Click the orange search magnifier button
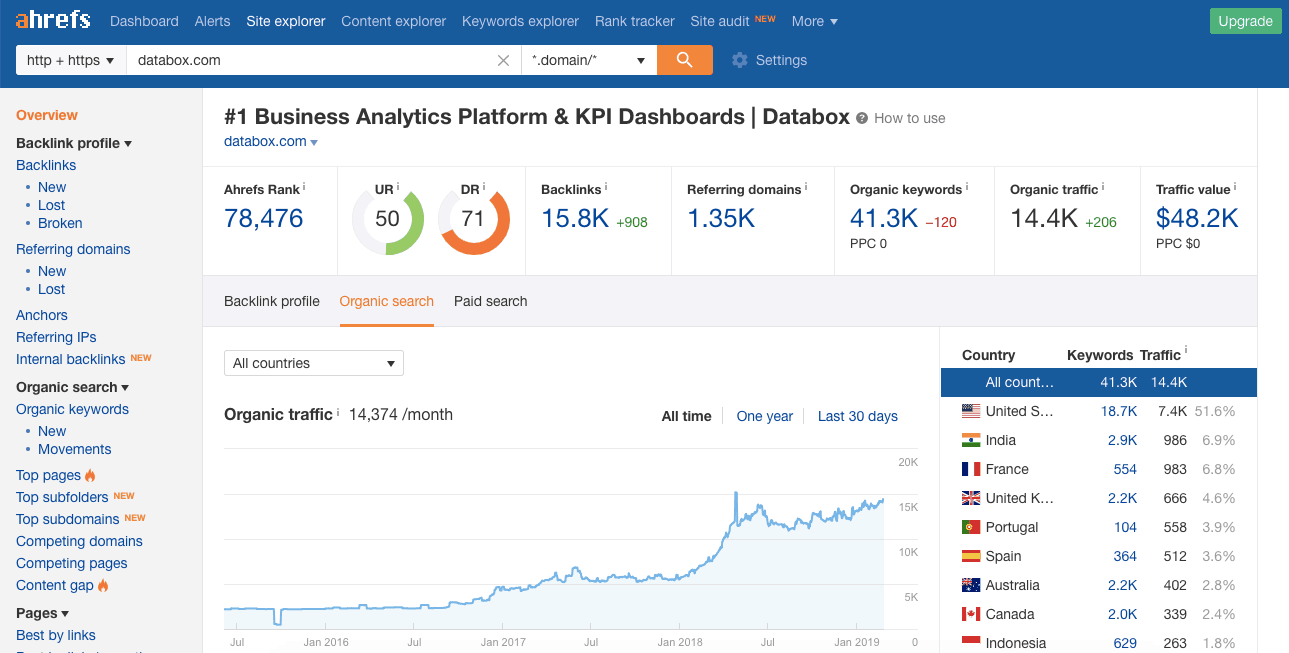Image resolution: width=1289 pixels, height=653 pixels. (684, 60)
